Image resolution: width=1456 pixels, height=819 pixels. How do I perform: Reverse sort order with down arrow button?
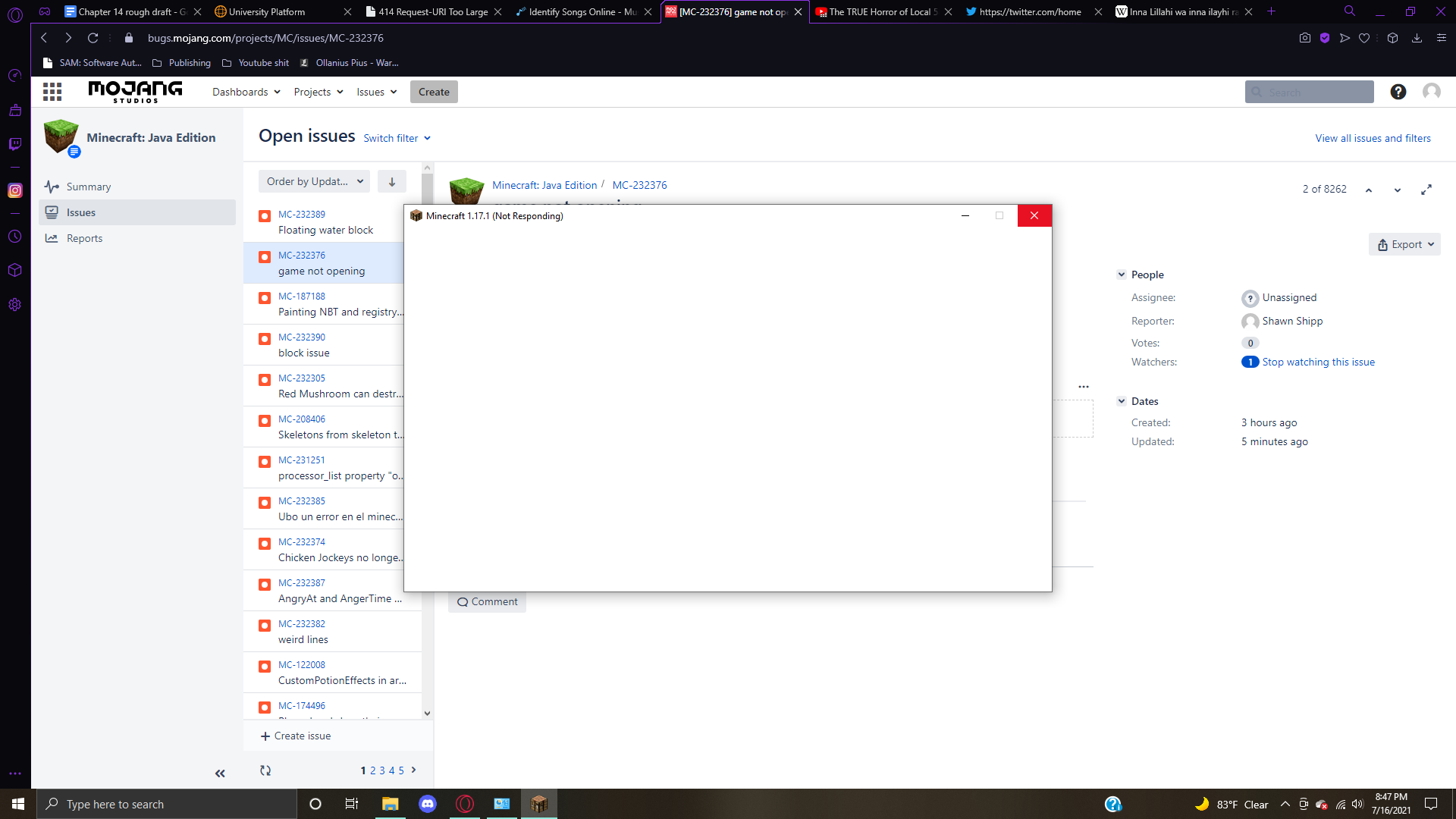(391, 181)
